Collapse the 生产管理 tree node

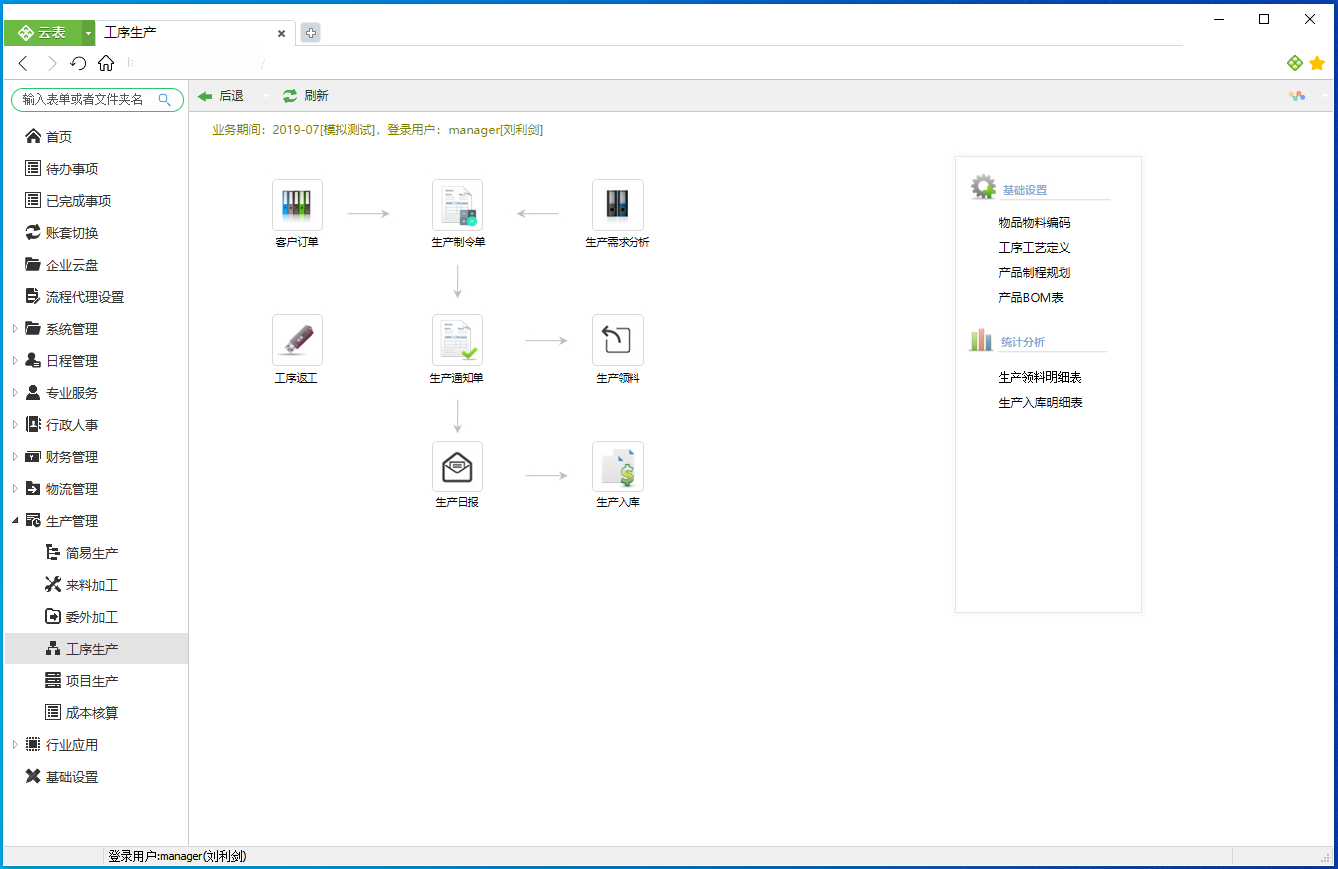[15, 521]
